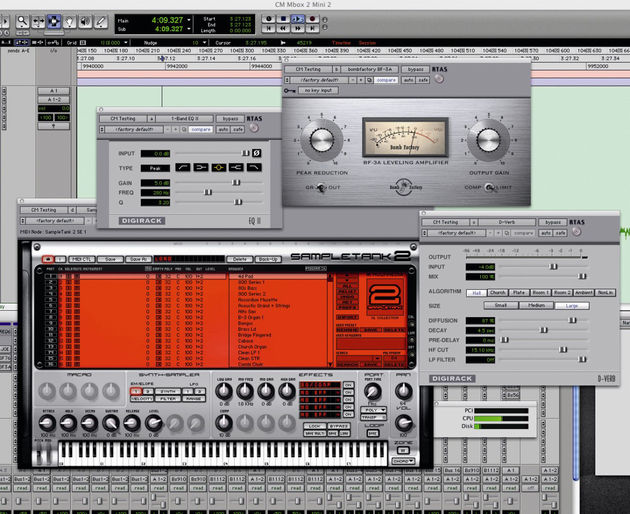This screenshot has width=630, height=514.
Task: Select Peak filter type icon in EQ II
Action: (x=218, y=167)
